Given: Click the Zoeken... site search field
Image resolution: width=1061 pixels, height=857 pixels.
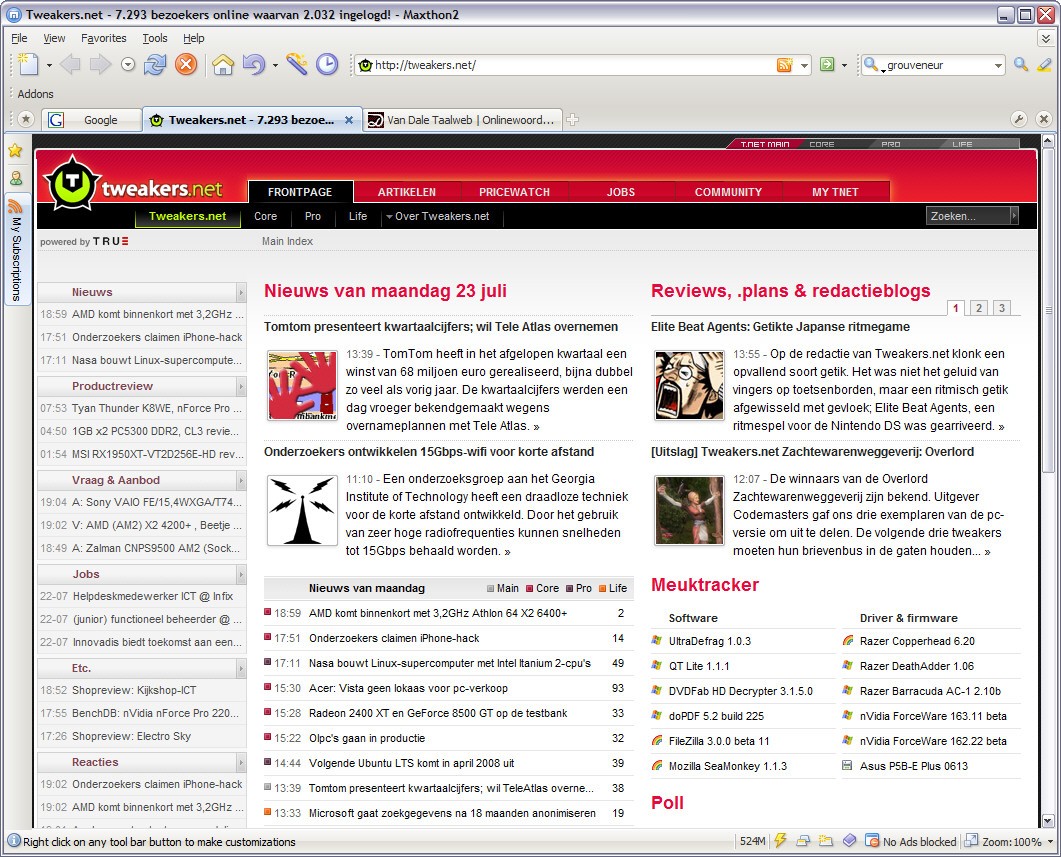Looking at the screenshot, I should pyautogui.click(x=968, y=216).
